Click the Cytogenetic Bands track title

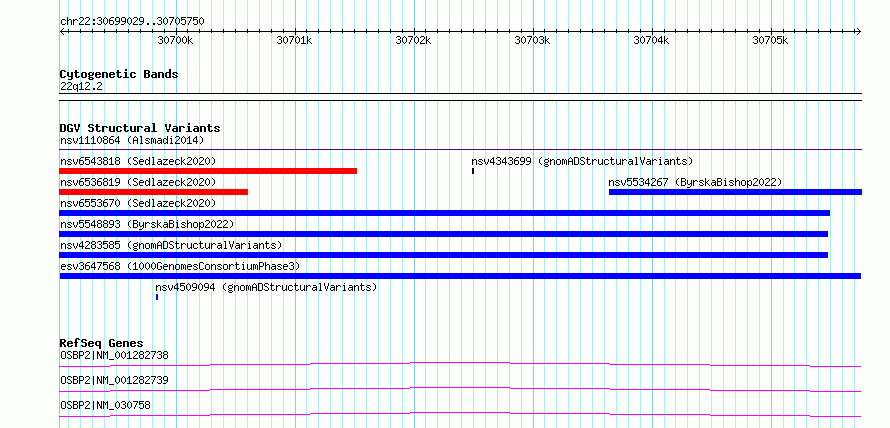pos(119,74)
